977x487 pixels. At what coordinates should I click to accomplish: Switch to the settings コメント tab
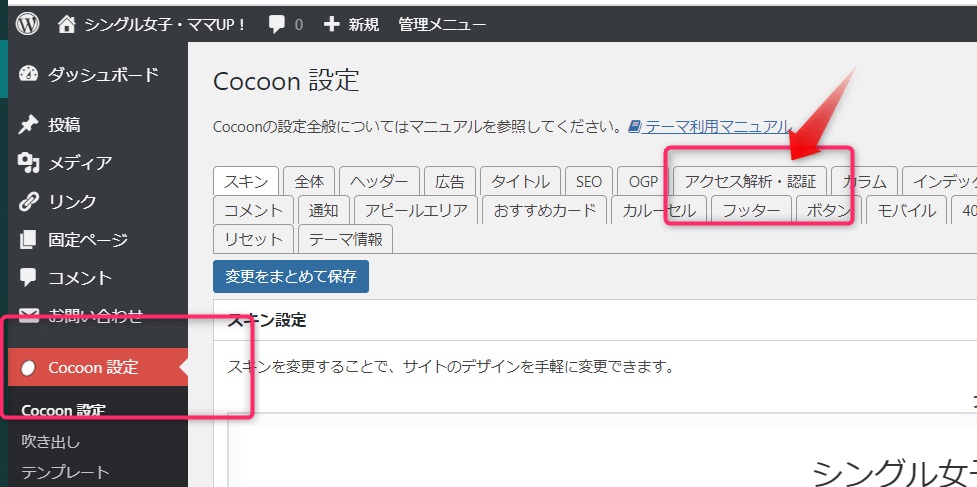[253, 210]
